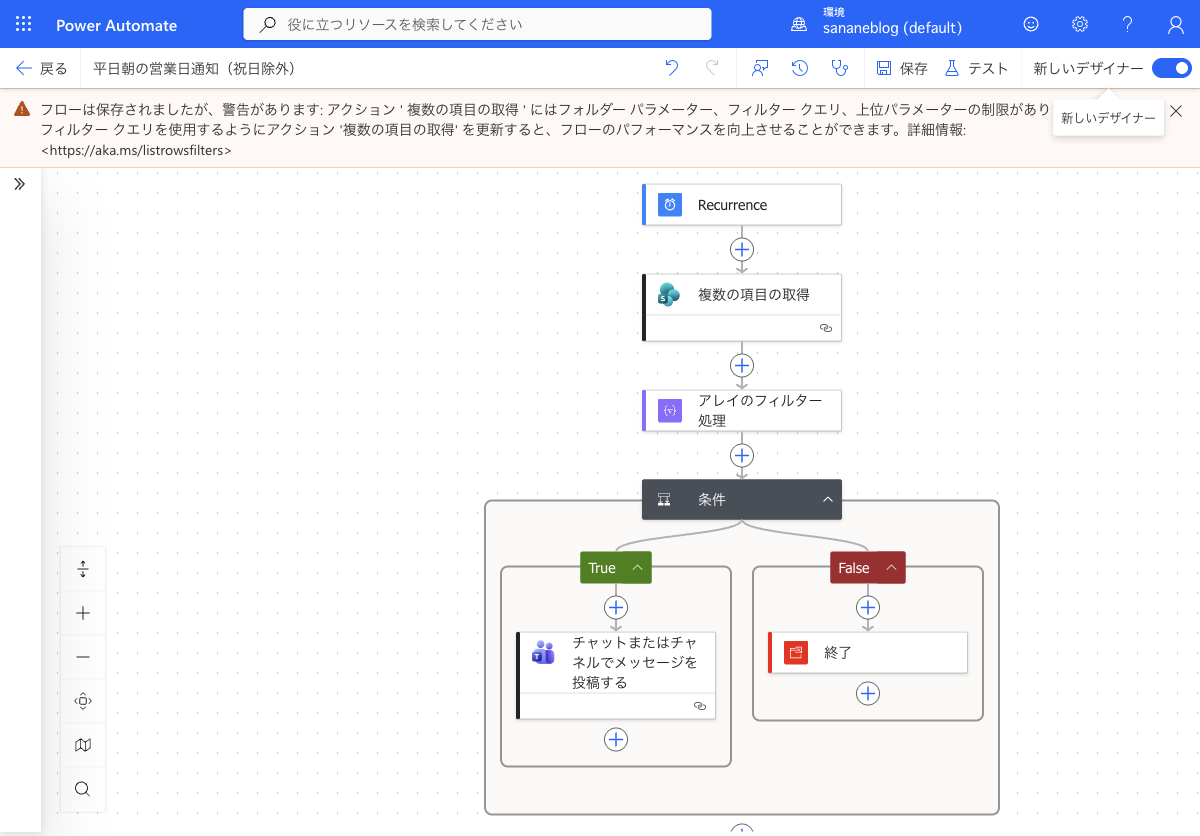This screenshot has height=836, width=1200.
Task: Zoom in the canvas with plus button
Action: click(x=83, y=613)
